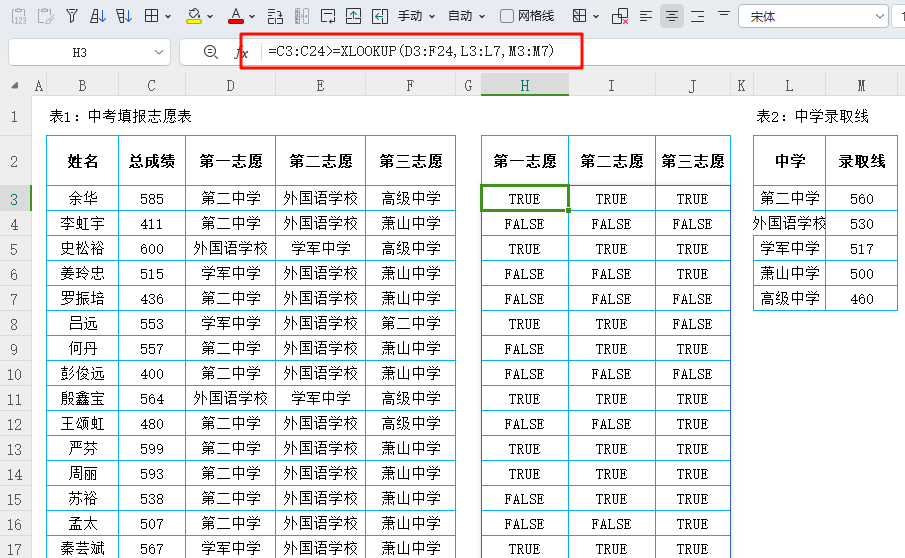Select row 3 header
Screen dimensions: 905x558
pyautogui.click(x=15, y=199)
